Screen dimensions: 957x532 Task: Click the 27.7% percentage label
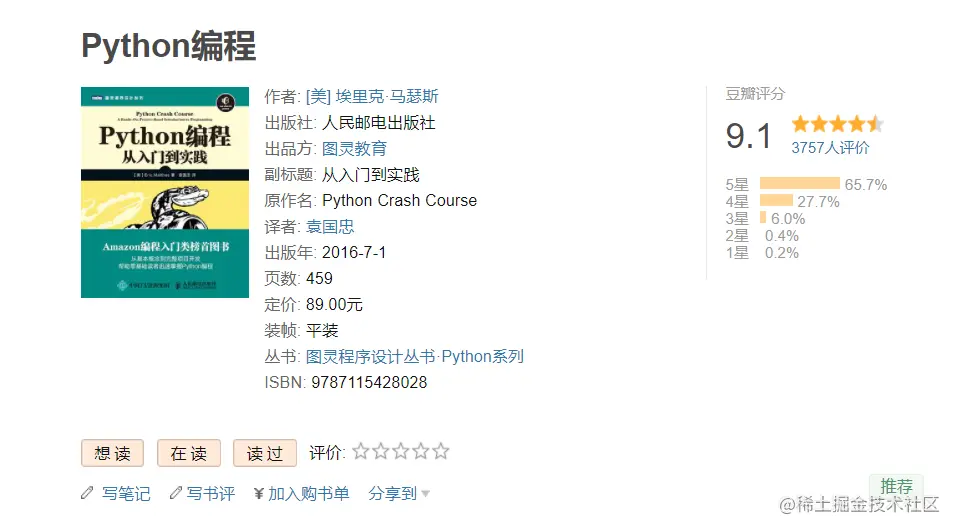pyautogui.click(x=818, y=202)
